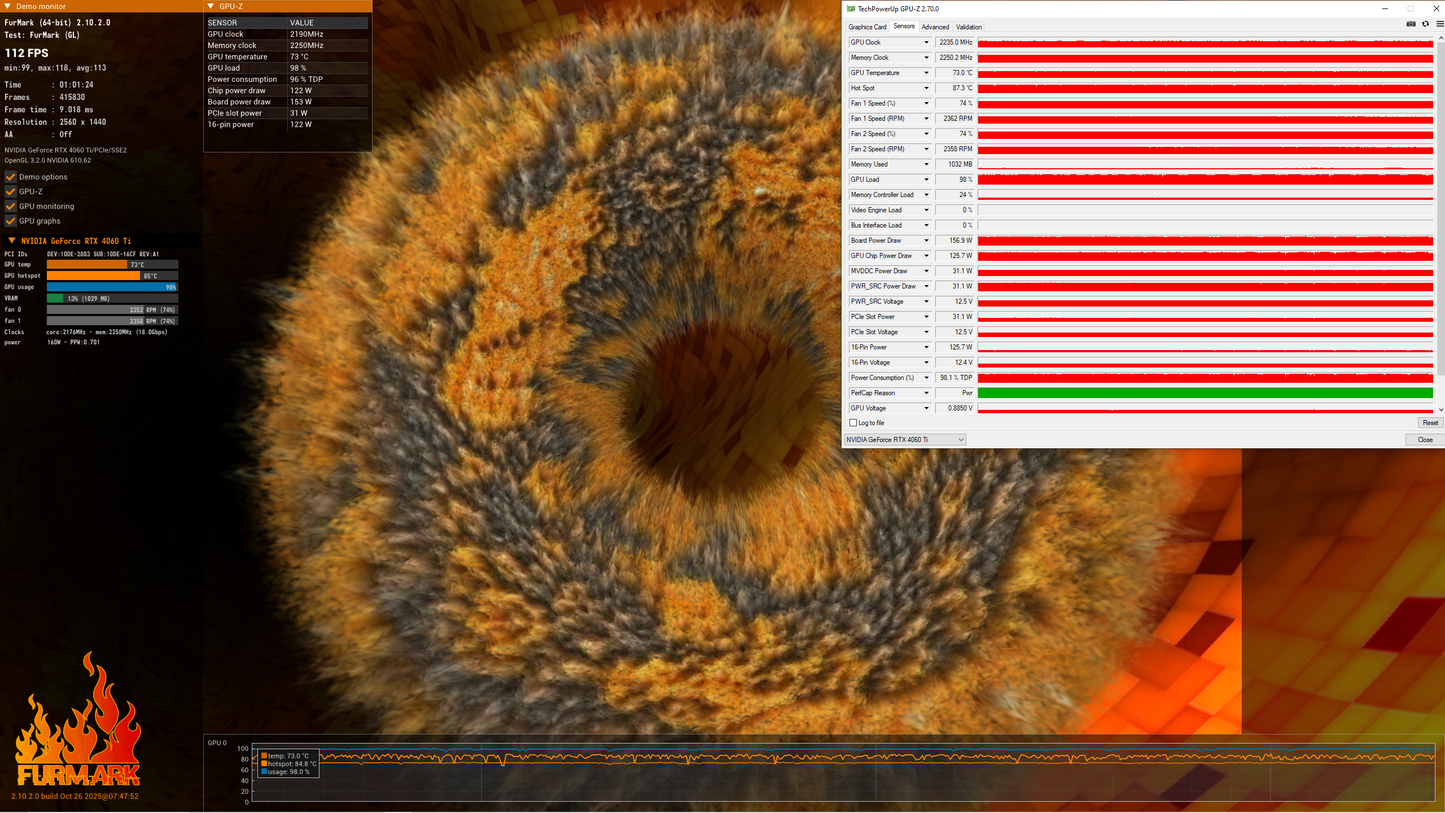Viewport: 1445px width, 813px height.
Task: Collapse the Demo monitor panel
Action: click(8, 7)
